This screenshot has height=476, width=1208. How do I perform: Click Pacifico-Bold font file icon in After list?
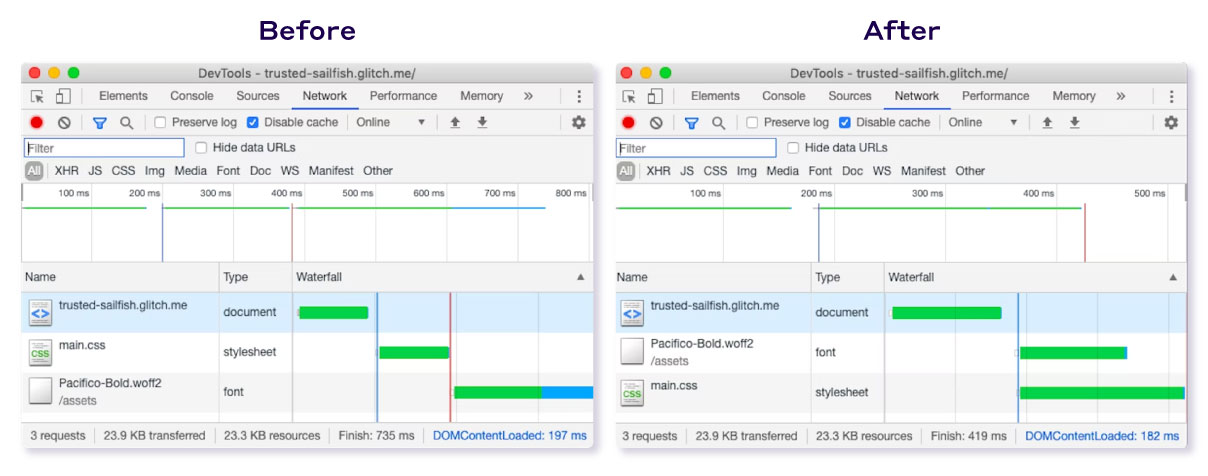tap(632, 352)
